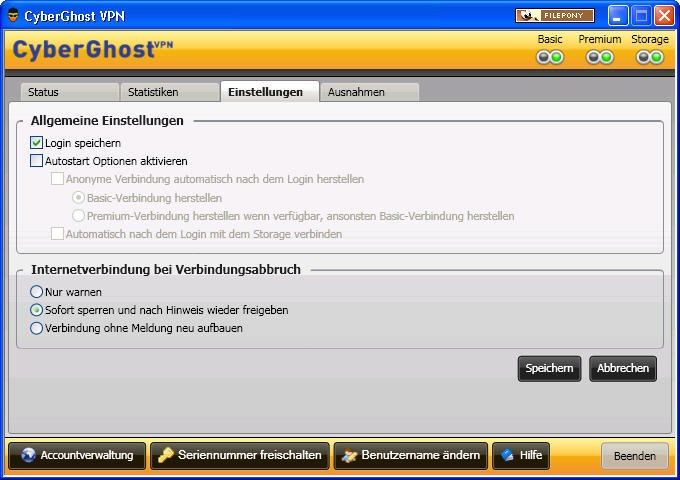Uncheck Login speichern checkbox
The width and height of the screenshot is (680, 480).
pos(36,143)
